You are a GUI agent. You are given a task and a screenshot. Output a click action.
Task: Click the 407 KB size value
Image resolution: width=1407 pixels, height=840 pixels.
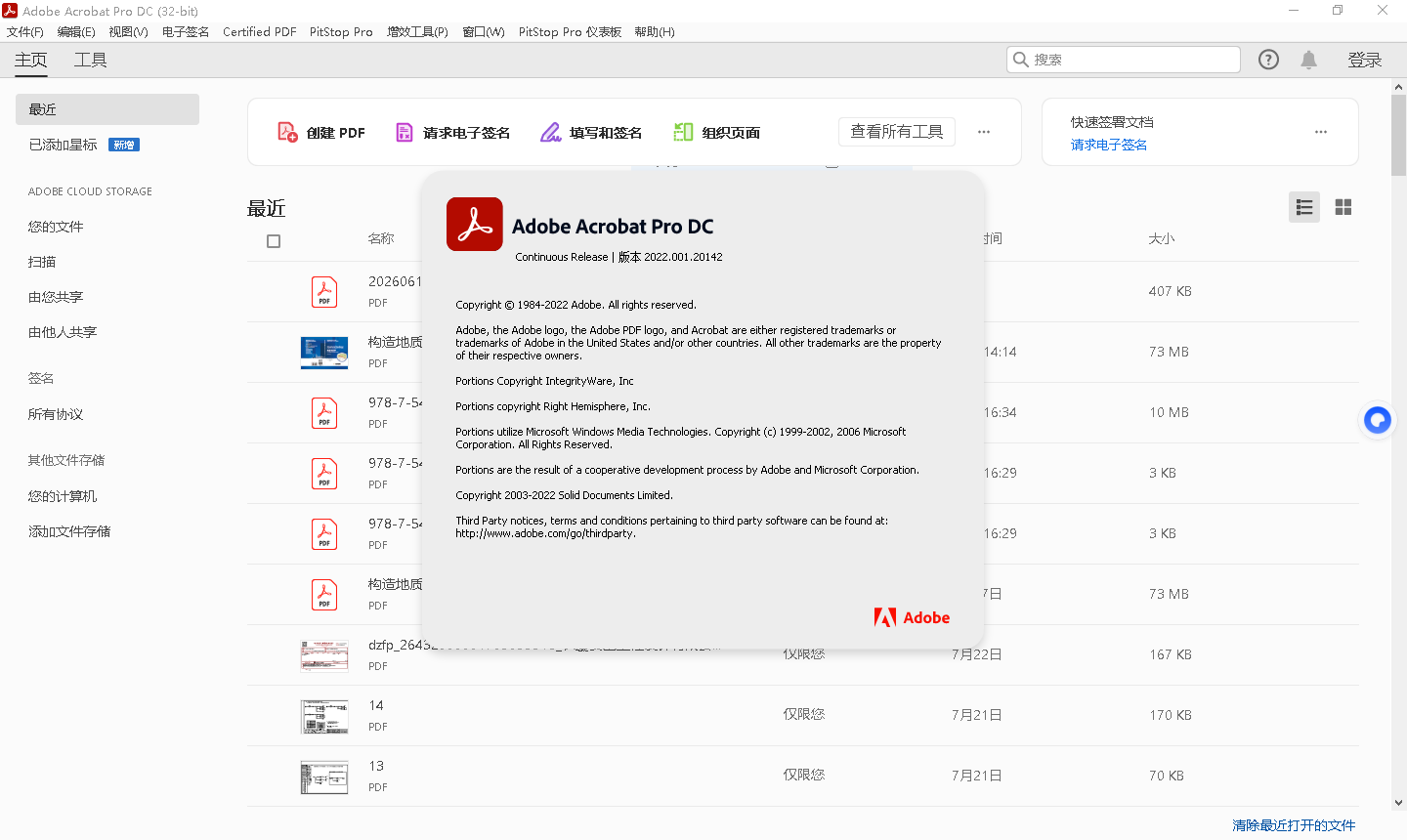1171,291
